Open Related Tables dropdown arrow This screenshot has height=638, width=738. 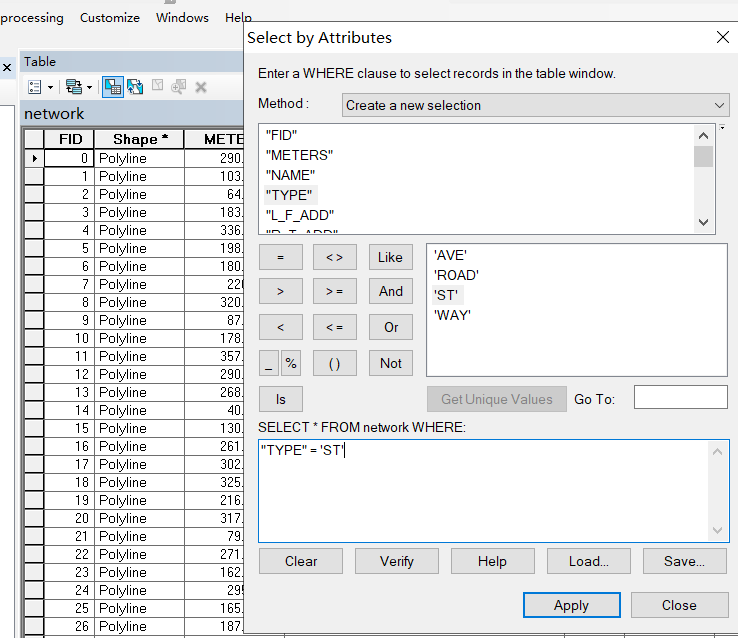click(x=89, y=88)
